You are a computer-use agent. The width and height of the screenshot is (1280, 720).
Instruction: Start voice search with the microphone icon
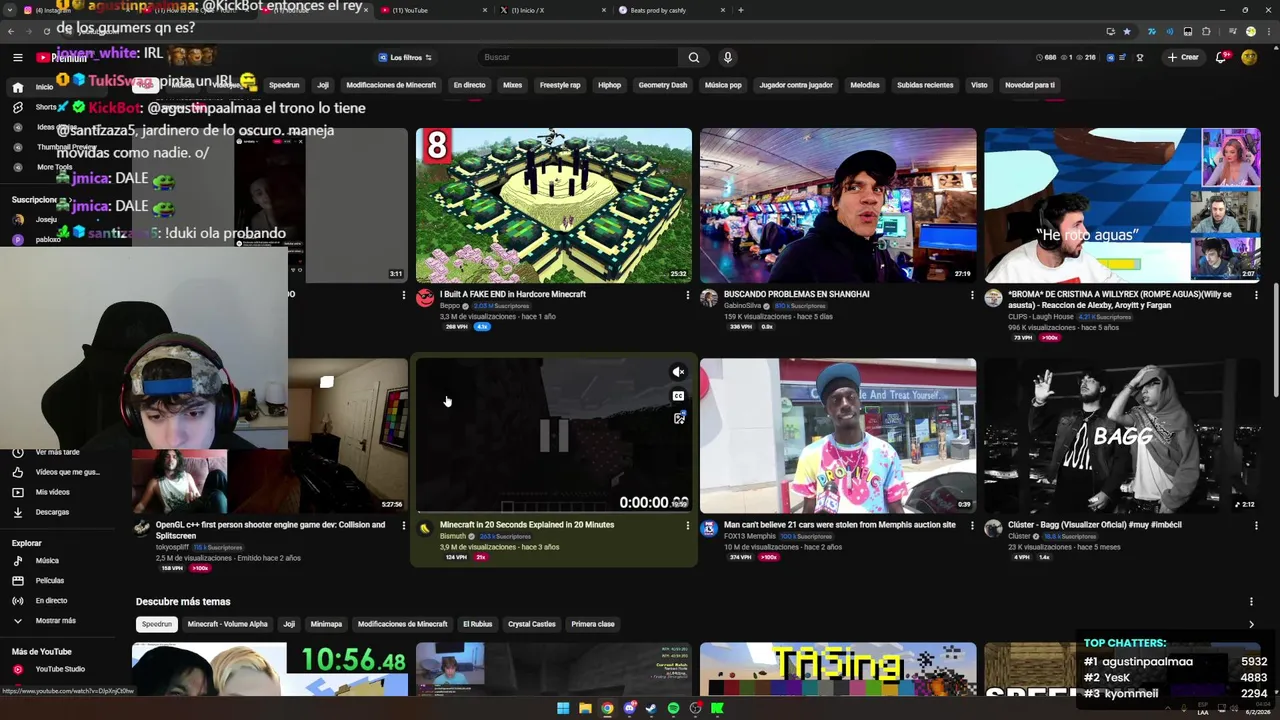727,57
